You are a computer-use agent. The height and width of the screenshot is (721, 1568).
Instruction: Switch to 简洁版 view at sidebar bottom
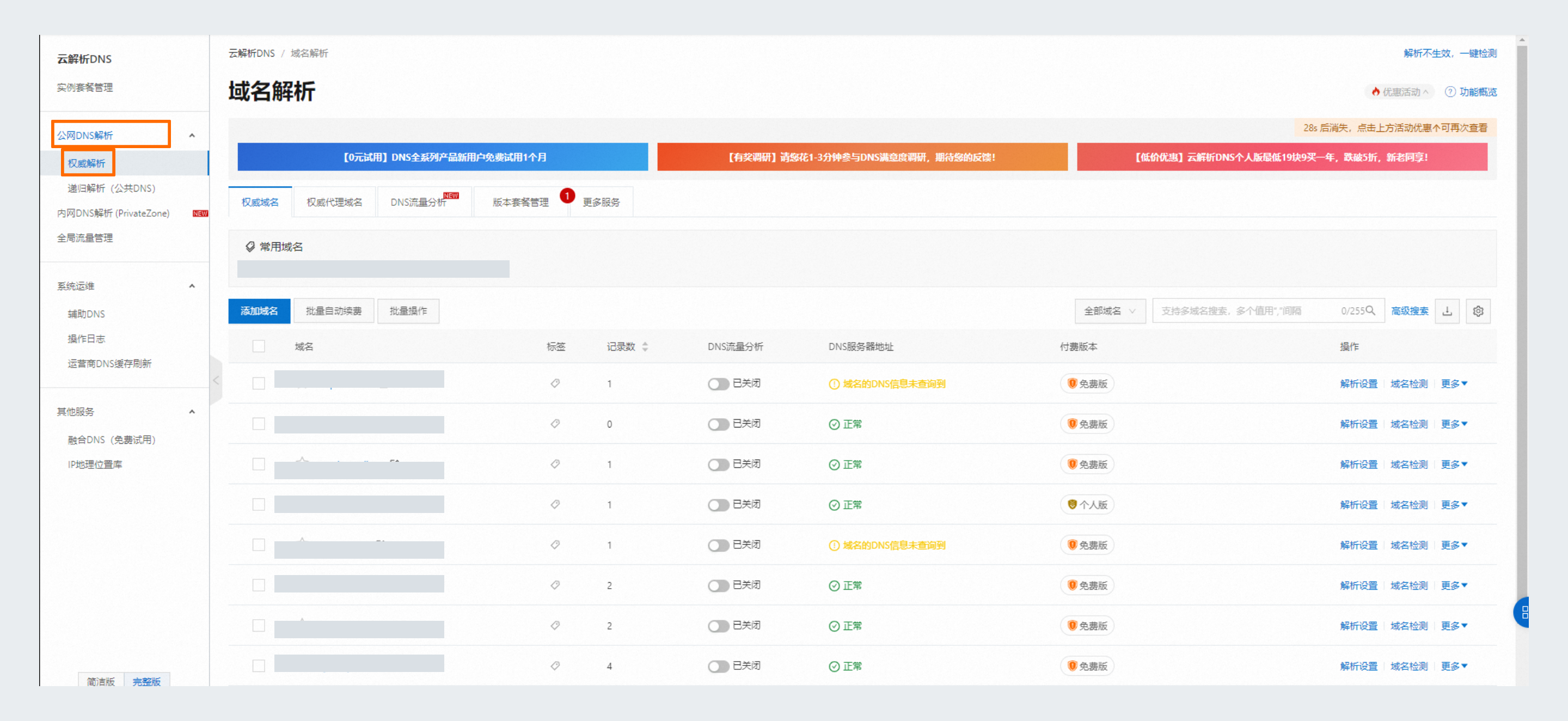point(100,680)
